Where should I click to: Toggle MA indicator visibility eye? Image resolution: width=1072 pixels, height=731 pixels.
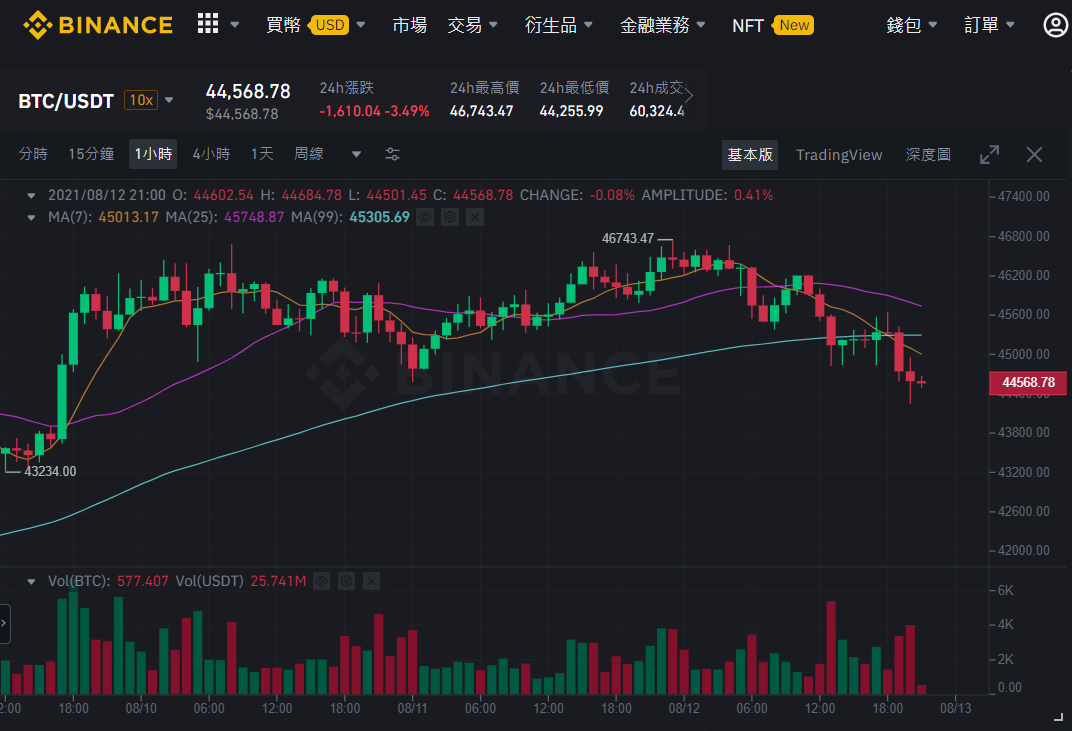click(425, 217)
